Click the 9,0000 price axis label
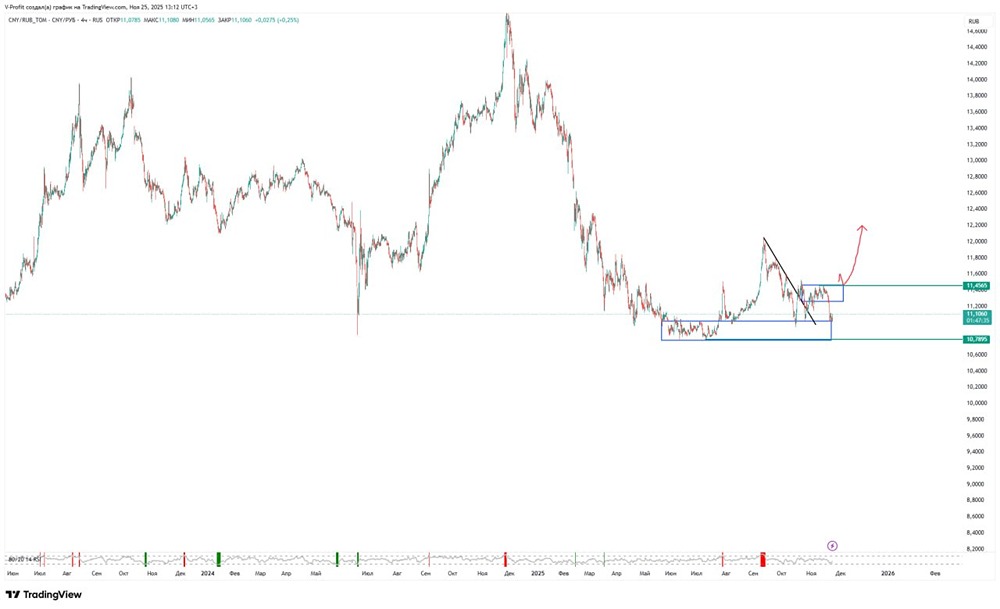The width and height of the screenshot is (1000, 609). (978, 485)
